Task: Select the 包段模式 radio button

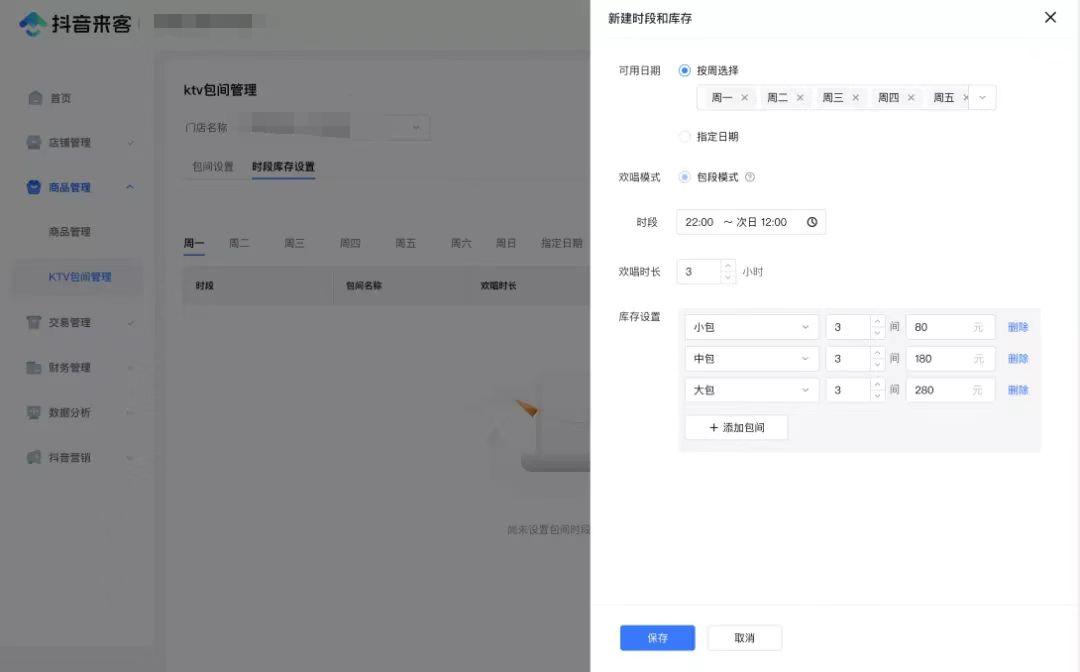Action: [684, 177]
